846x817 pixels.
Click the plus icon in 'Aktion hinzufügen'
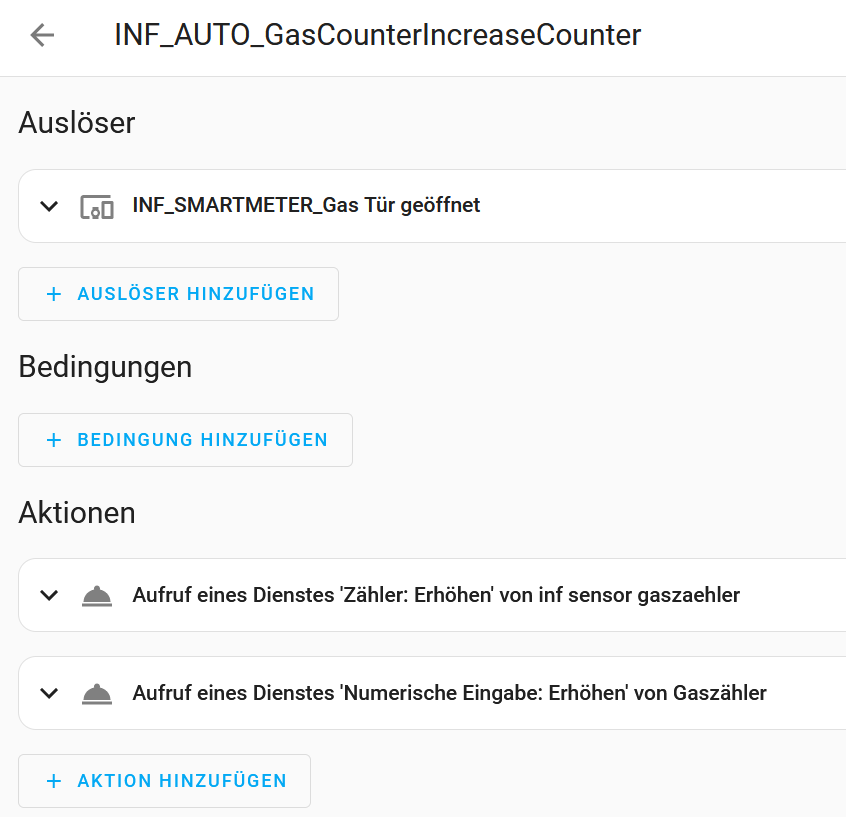click(54, 781)
